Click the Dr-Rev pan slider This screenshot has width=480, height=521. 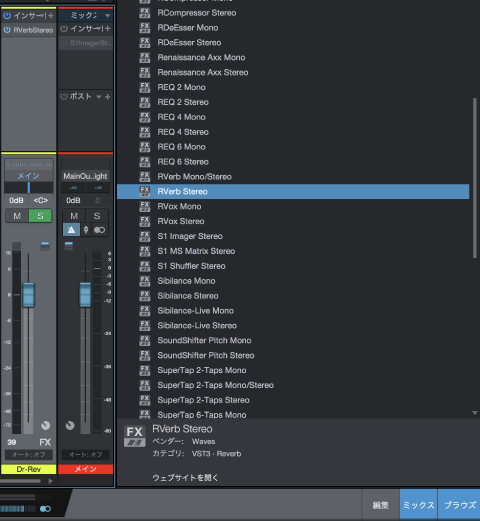tap(29, 187)
